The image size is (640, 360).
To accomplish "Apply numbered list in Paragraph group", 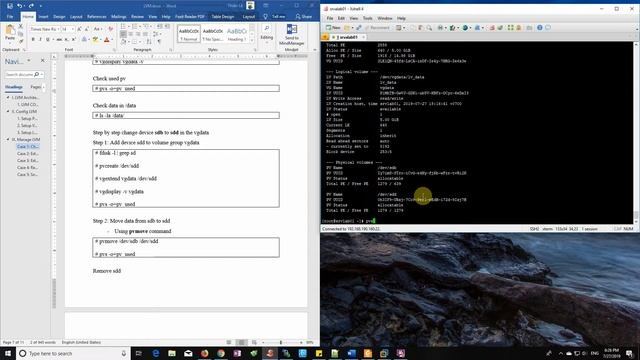I will (x=136, y=27).
